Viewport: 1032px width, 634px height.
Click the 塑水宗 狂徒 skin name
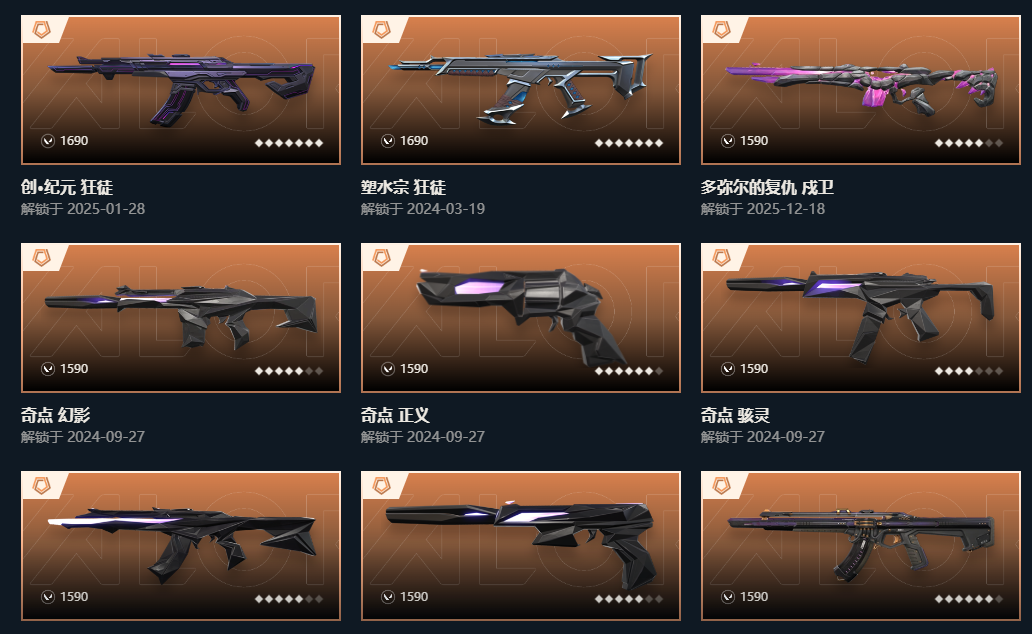(403, 188)
